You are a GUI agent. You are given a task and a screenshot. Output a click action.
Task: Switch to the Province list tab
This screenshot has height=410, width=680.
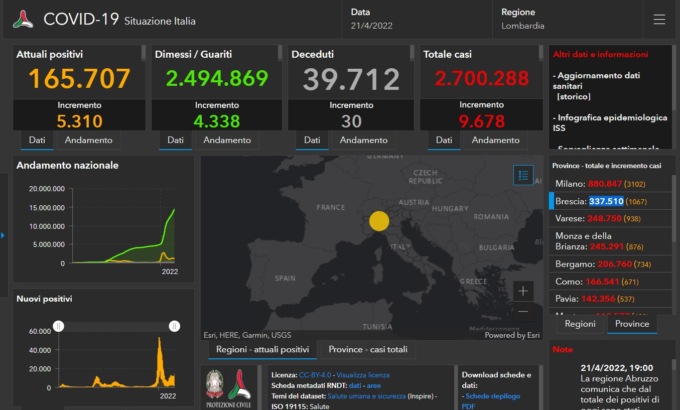(x=632, y=324)
